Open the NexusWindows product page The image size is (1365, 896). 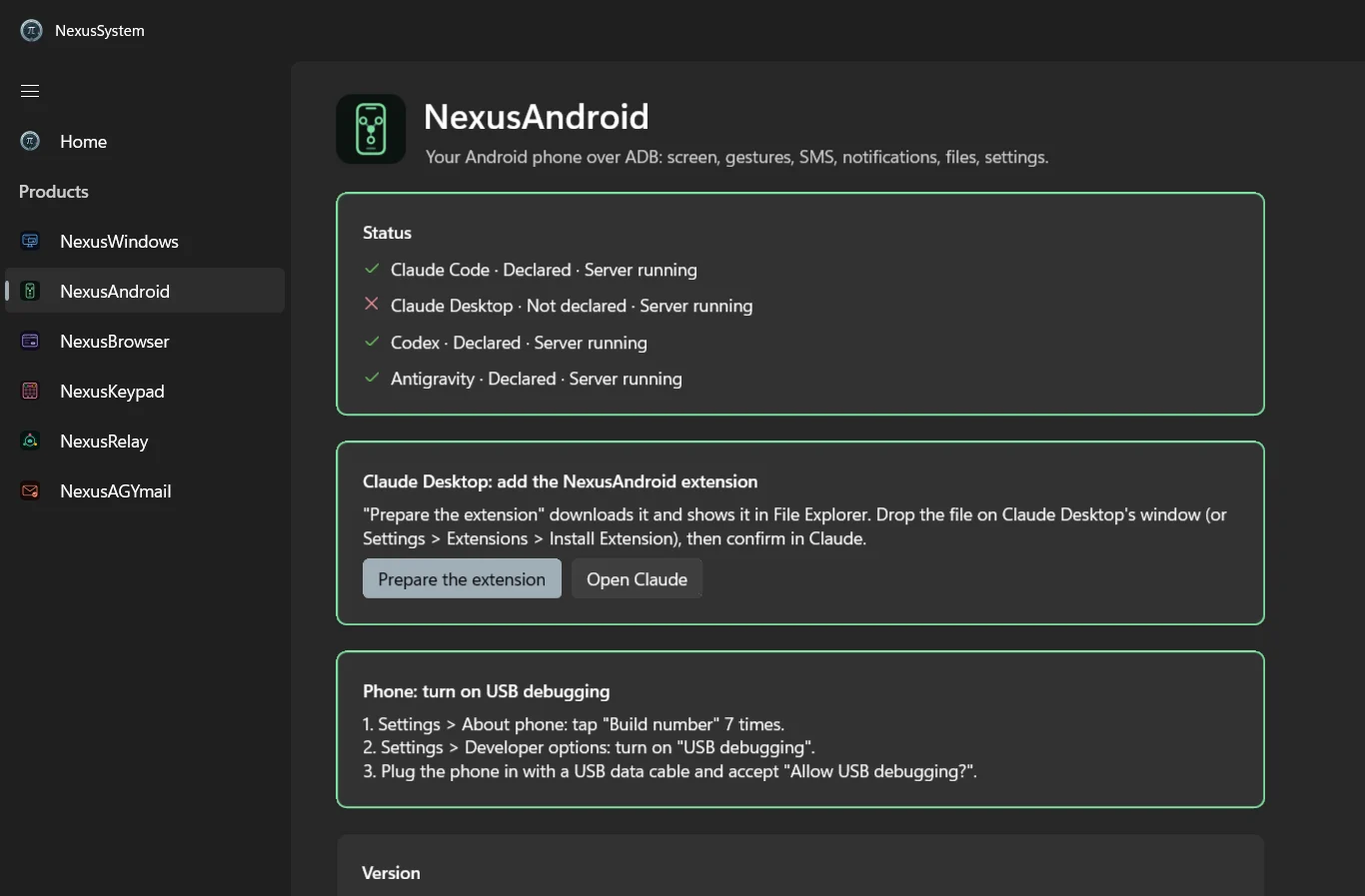click(145, 241)
